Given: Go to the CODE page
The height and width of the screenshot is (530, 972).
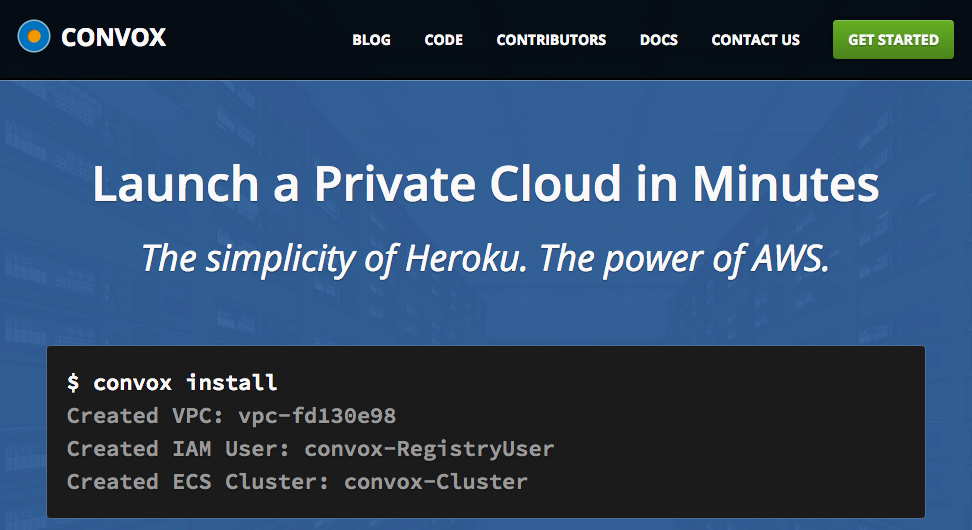Looking at the screenshot, I should pyautogui.click(x=443, y=40).
